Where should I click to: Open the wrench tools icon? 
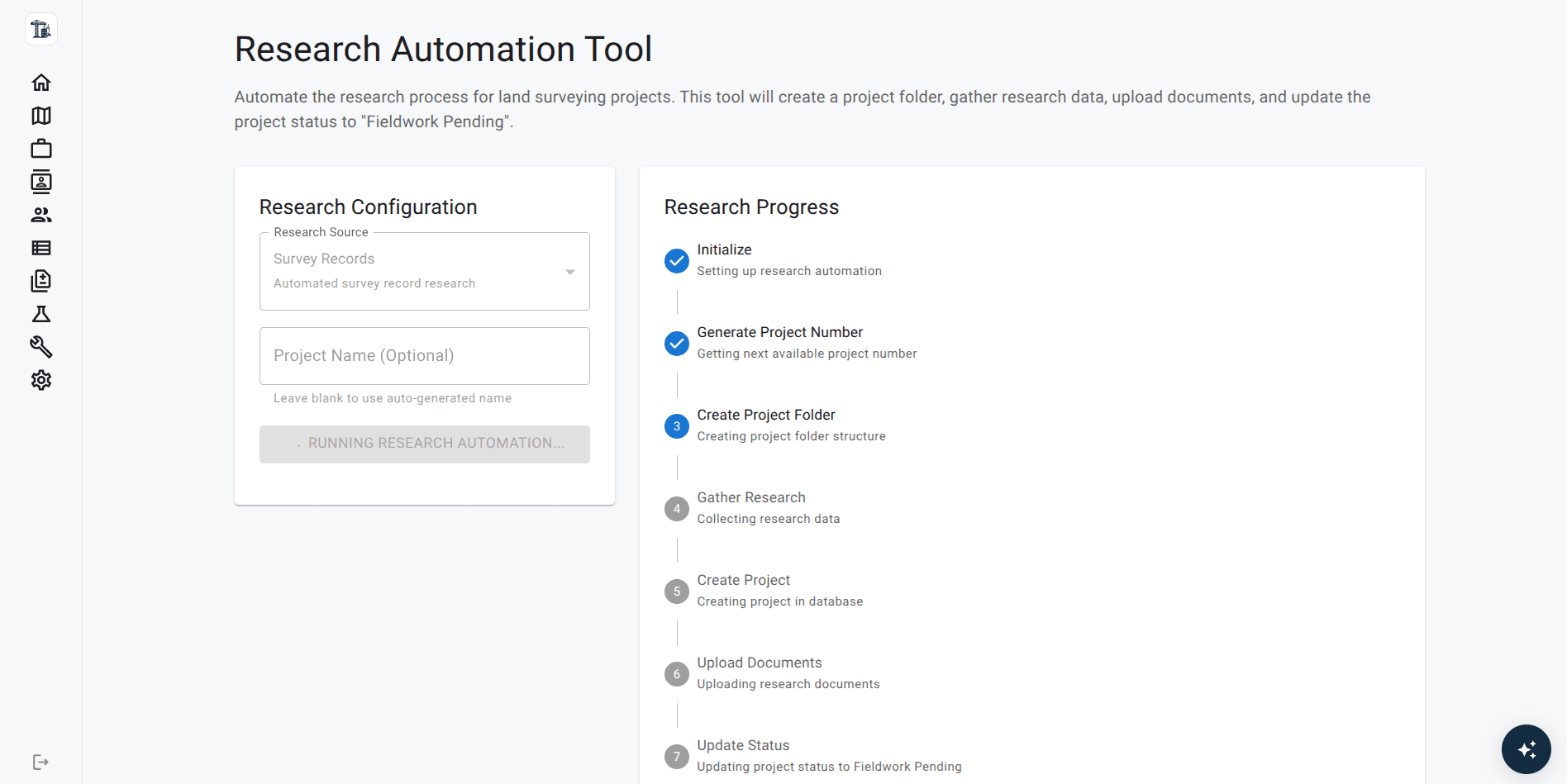[x=41, y=347]
